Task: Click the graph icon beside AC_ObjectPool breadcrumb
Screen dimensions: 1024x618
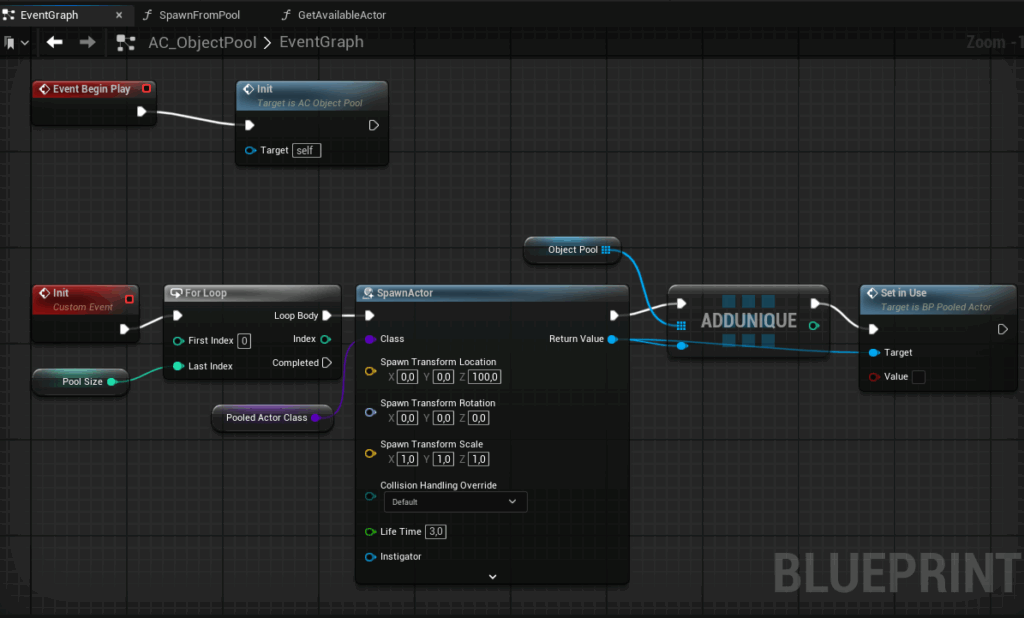Action: 125,42
